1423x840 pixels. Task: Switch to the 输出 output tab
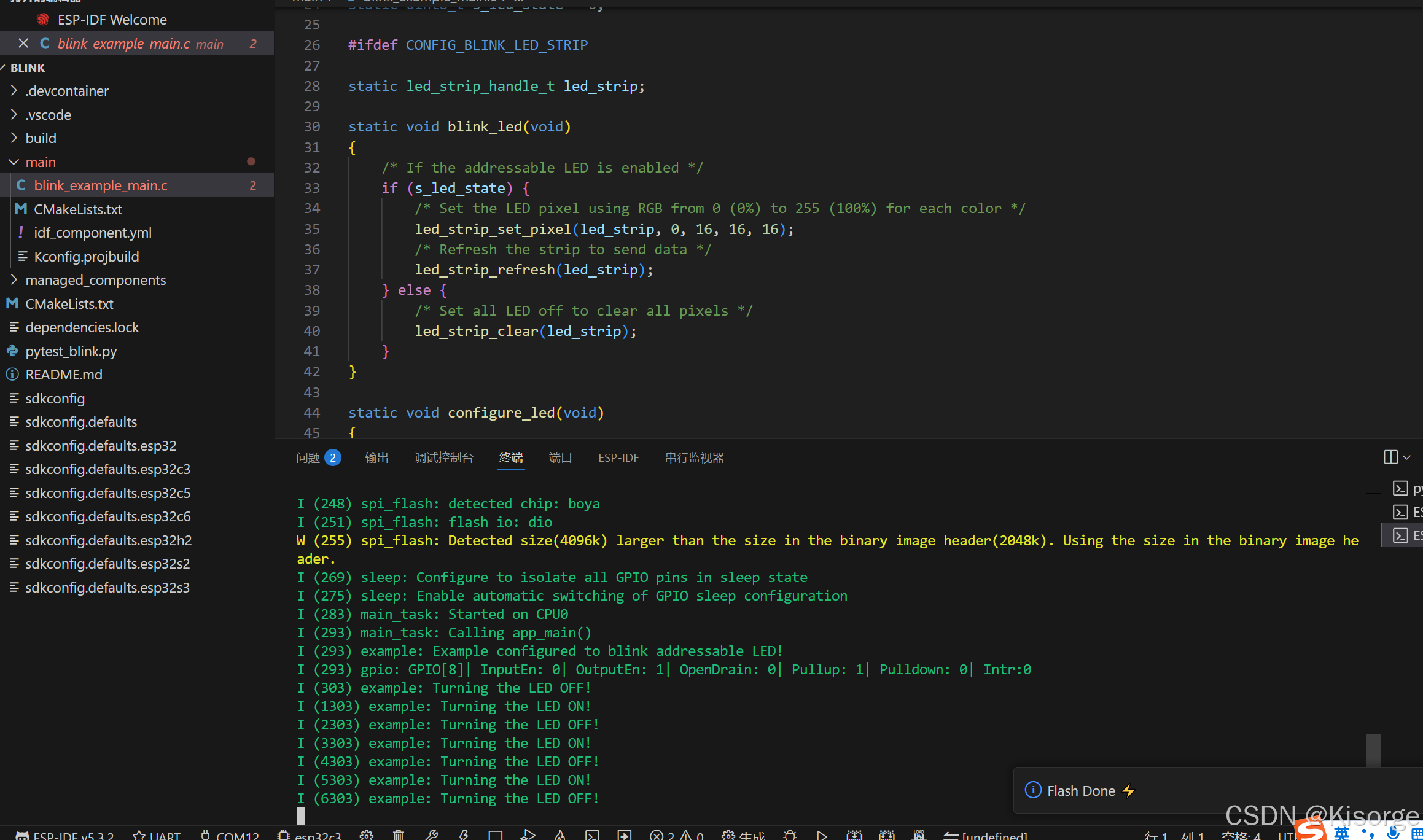point(376,458)
